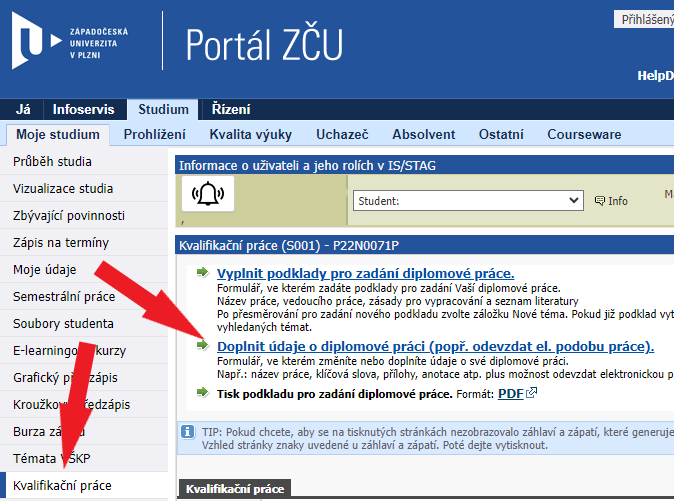
Task: Click Doplnit údaje o diplomové práci link
Action: (x=435, y=346)
